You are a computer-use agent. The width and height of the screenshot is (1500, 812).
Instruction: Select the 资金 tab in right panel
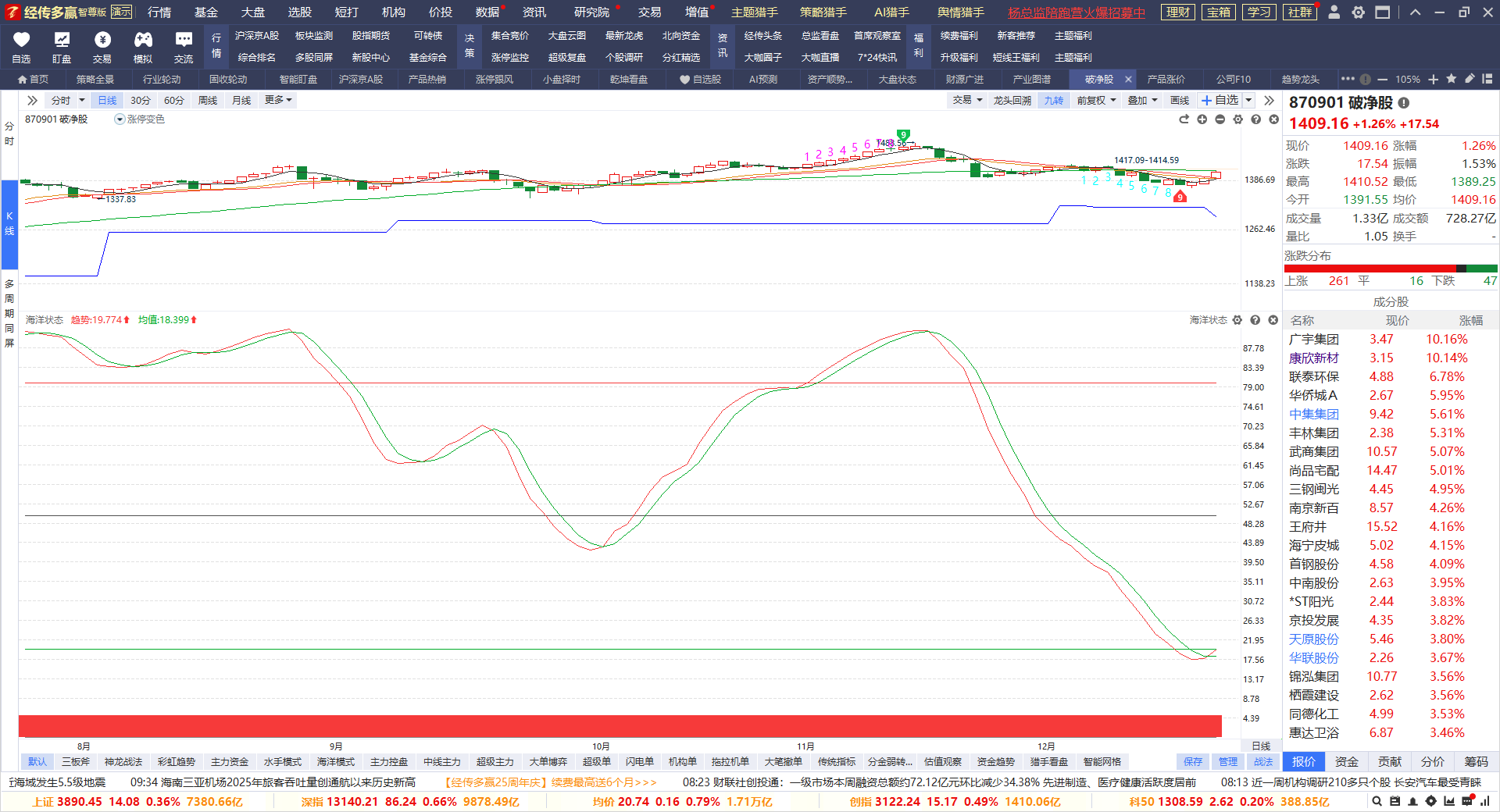click(1346, 762)
